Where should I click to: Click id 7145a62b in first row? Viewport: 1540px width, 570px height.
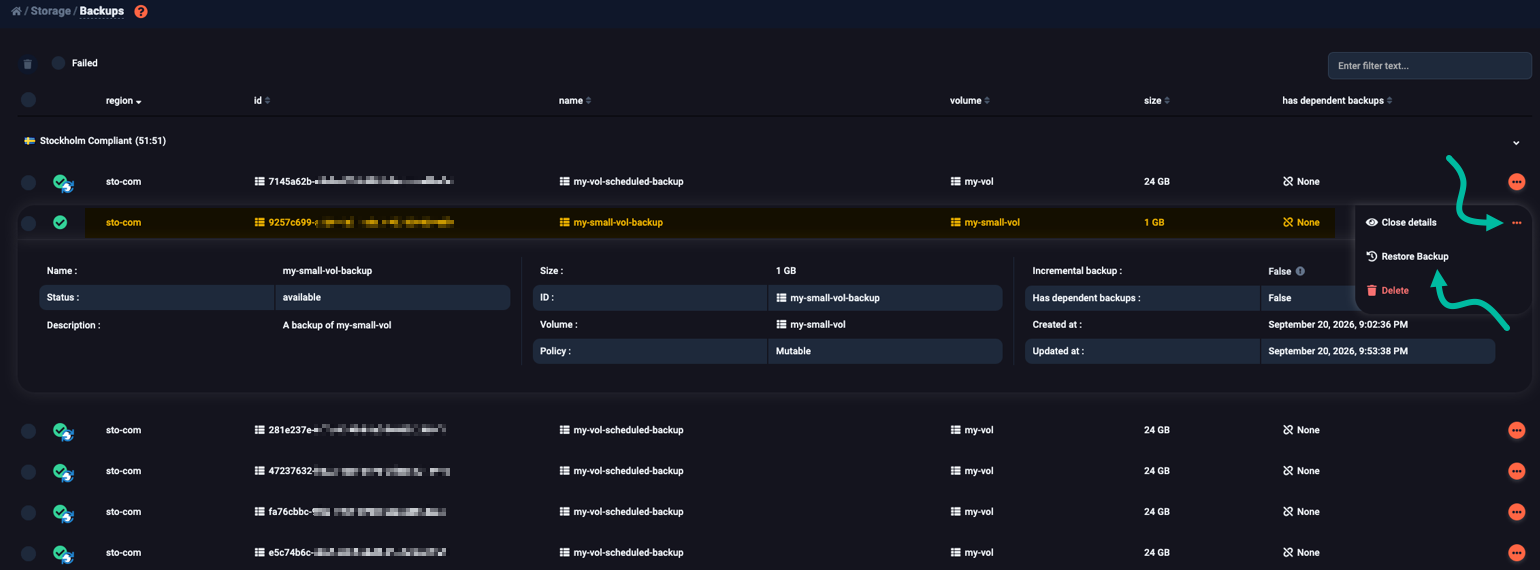(355, 182)
